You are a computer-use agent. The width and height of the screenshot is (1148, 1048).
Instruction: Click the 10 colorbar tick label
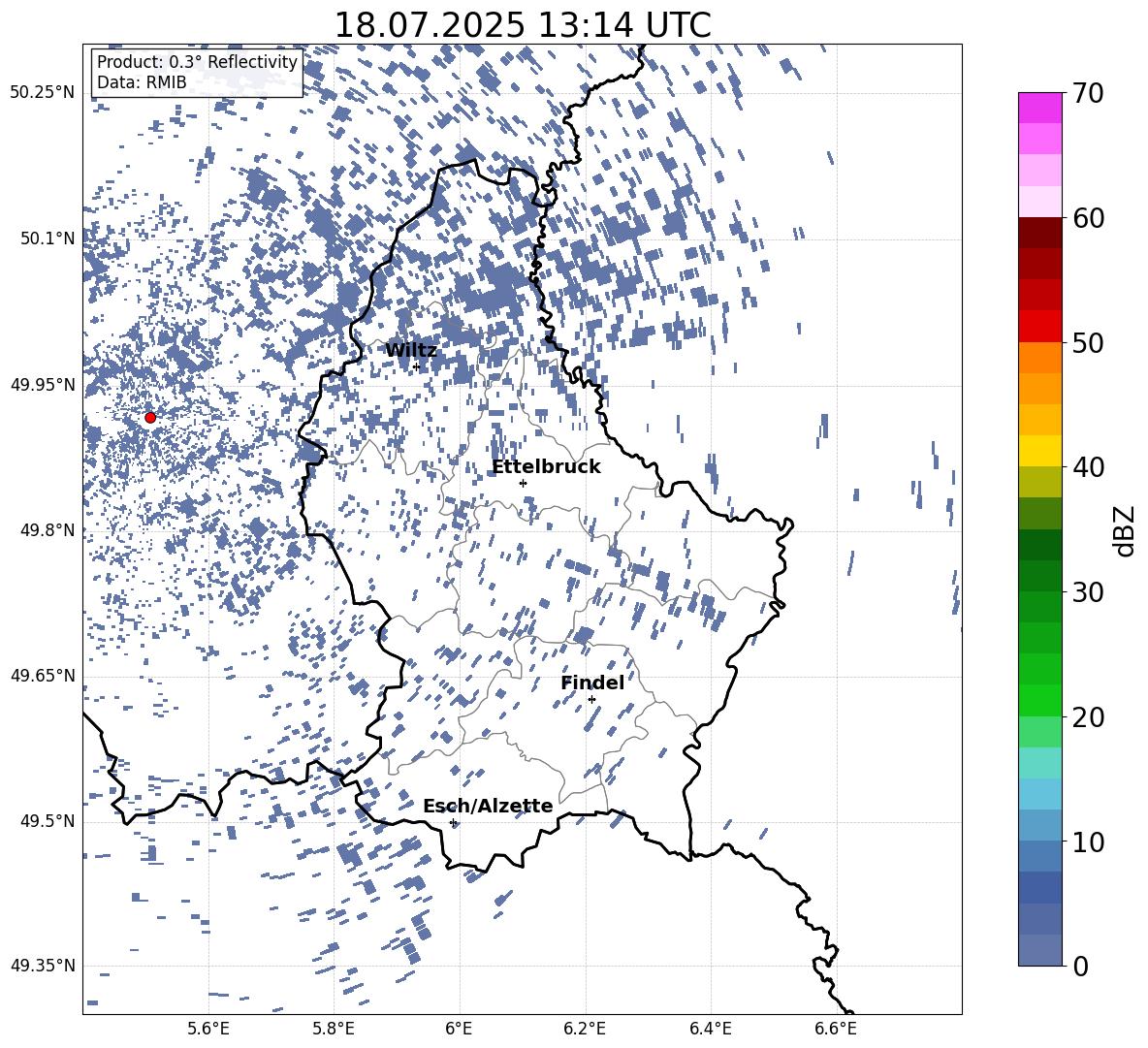click(1088, 842)
